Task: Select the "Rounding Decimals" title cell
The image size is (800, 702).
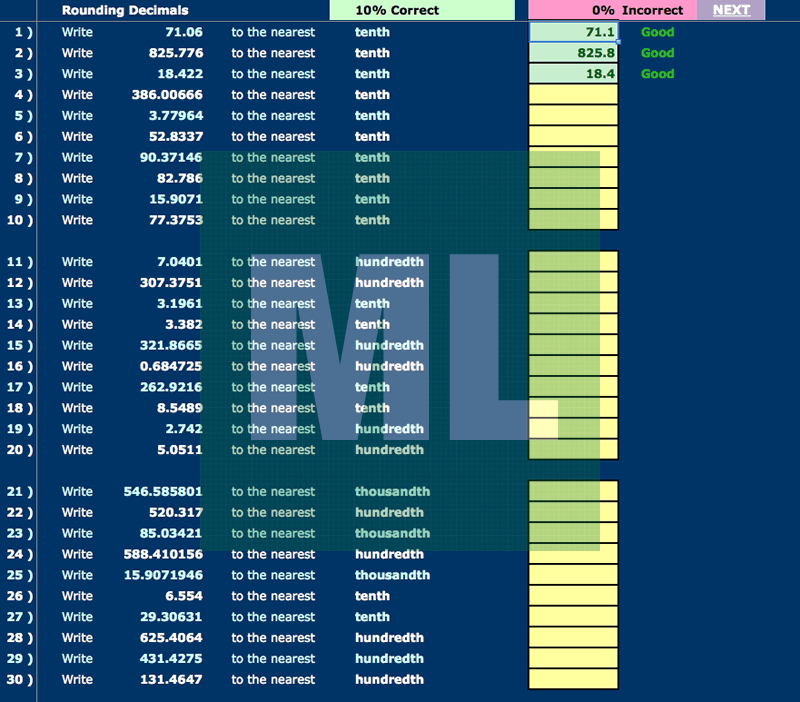Action: coord(125,10)
